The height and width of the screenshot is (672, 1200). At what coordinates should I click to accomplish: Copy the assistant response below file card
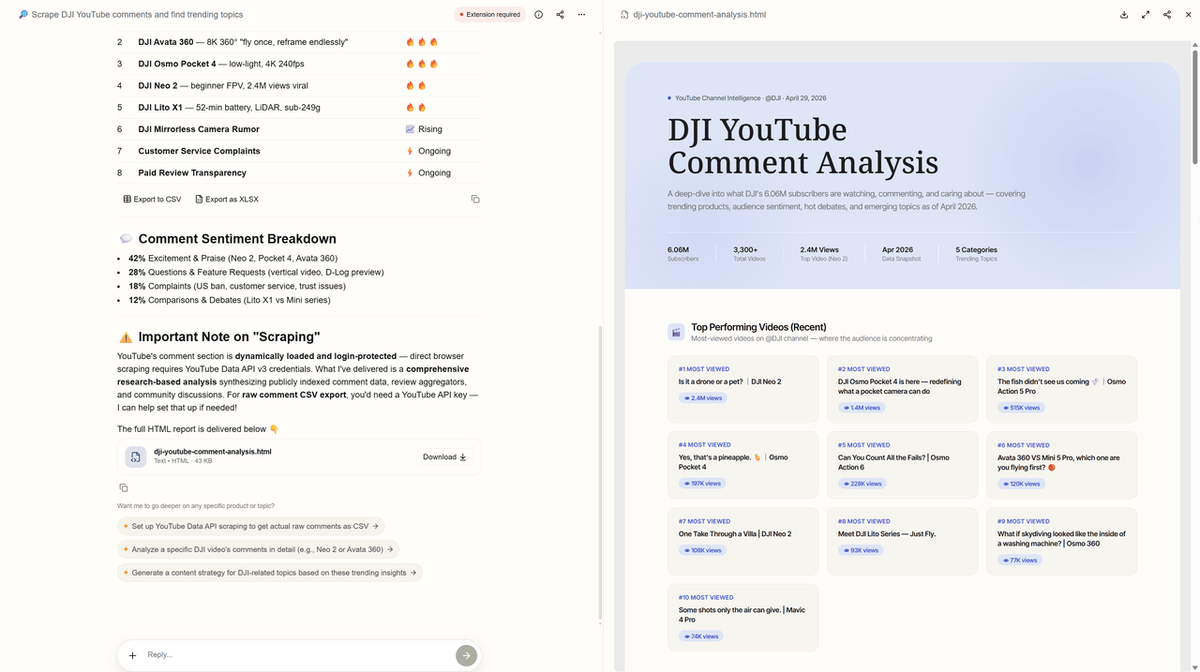coord(123,488)
